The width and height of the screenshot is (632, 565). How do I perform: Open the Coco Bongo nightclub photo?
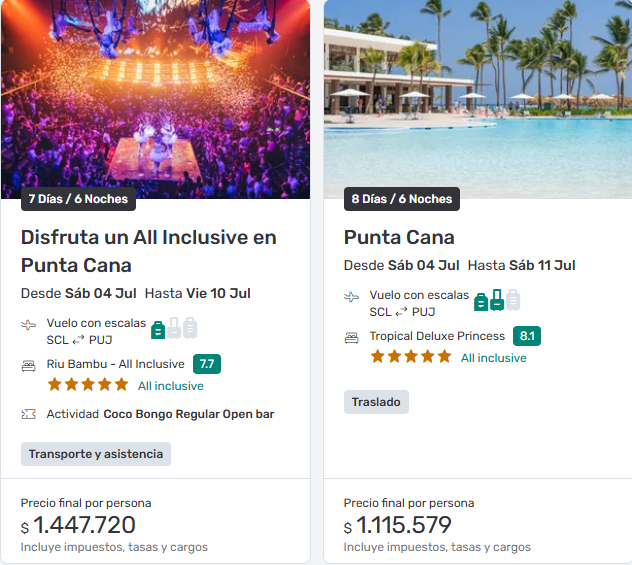tap(155, 95)
